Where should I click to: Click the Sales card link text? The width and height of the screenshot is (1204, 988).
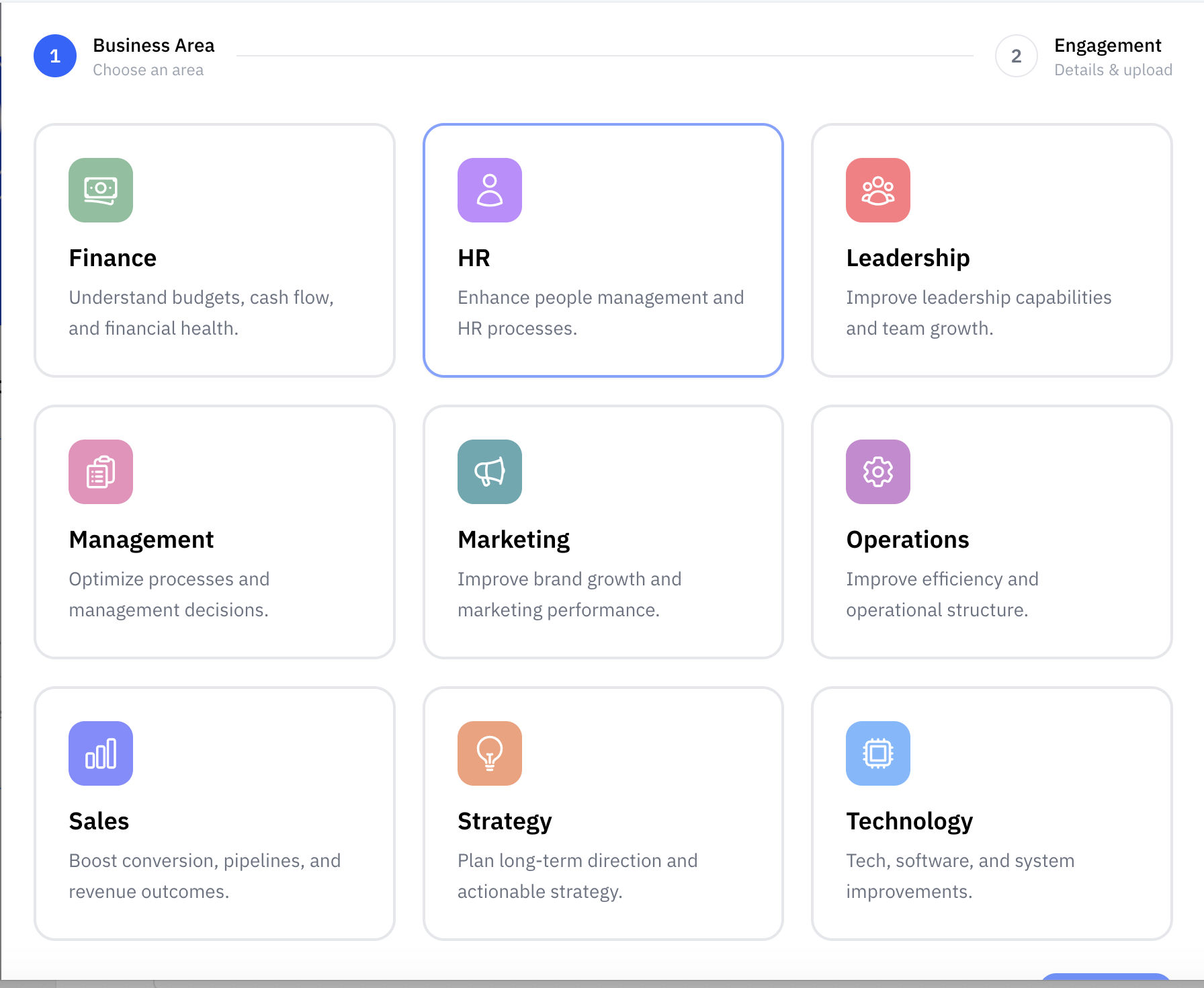point(99,820)
